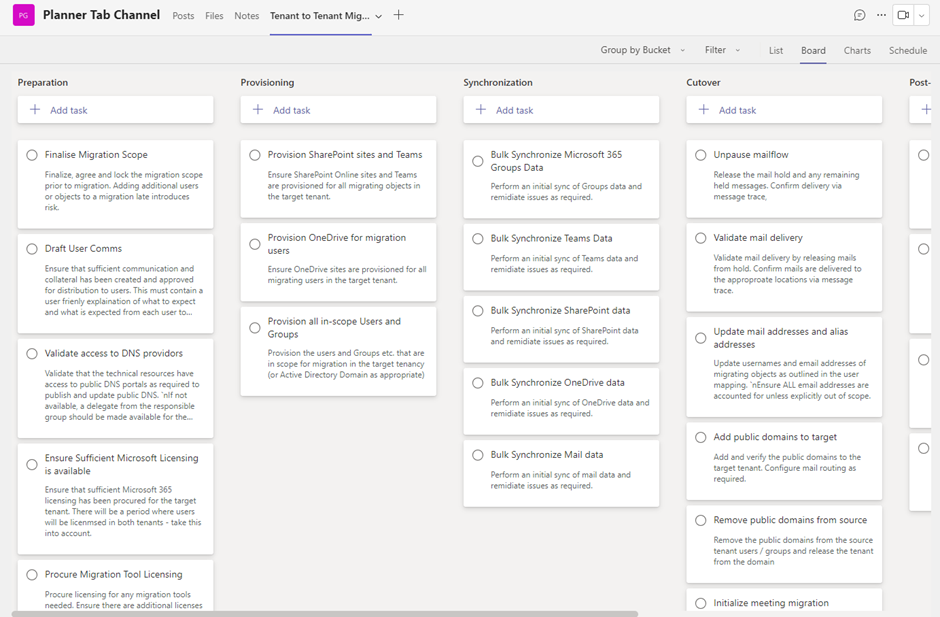The width and height of the screenshot is (940, 617).
Task: Expand the meeting options arrow beside camera
Action: [921, 15]
